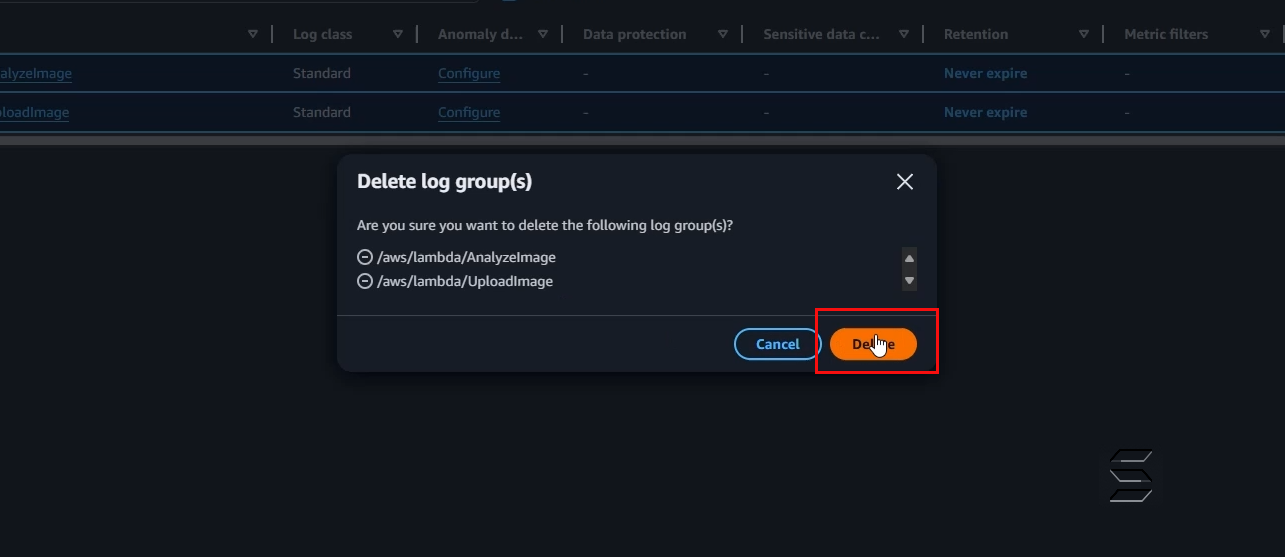Image resolution: width=1285 pixels, height=557 pixels.
Task: Sort by the Retention column arrow
Action: pos(1084,34)
